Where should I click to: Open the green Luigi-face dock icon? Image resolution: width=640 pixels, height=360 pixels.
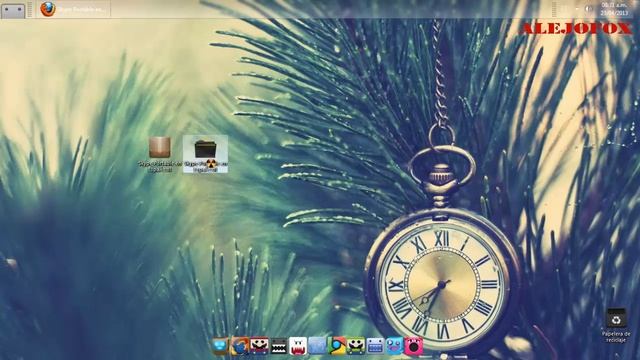[x=356, y=346]
